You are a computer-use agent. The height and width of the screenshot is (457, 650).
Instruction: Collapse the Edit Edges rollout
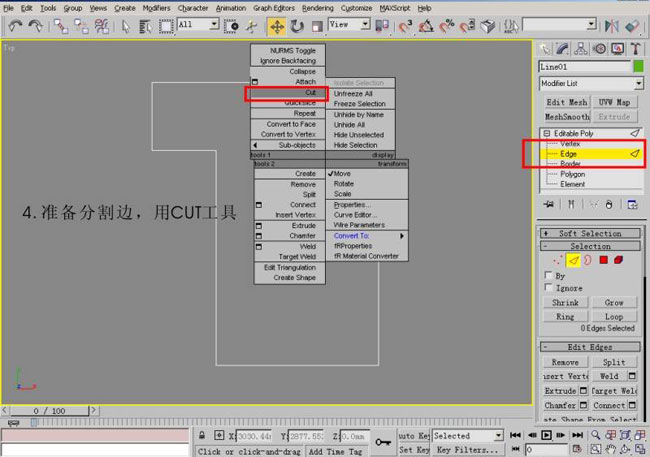tap(590, 347)
